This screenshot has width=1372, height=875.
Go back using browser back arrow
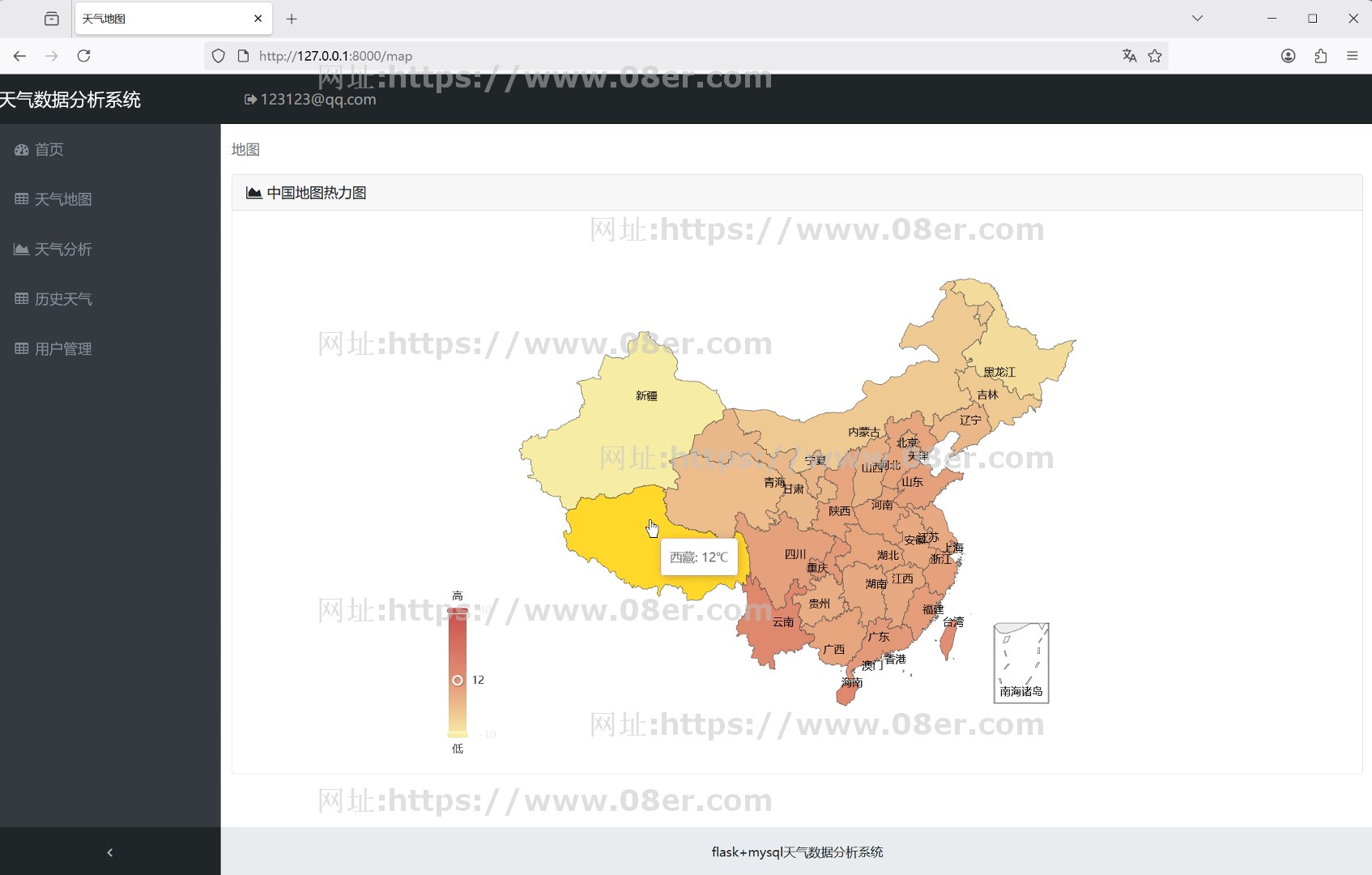click(x=19, y=56)
